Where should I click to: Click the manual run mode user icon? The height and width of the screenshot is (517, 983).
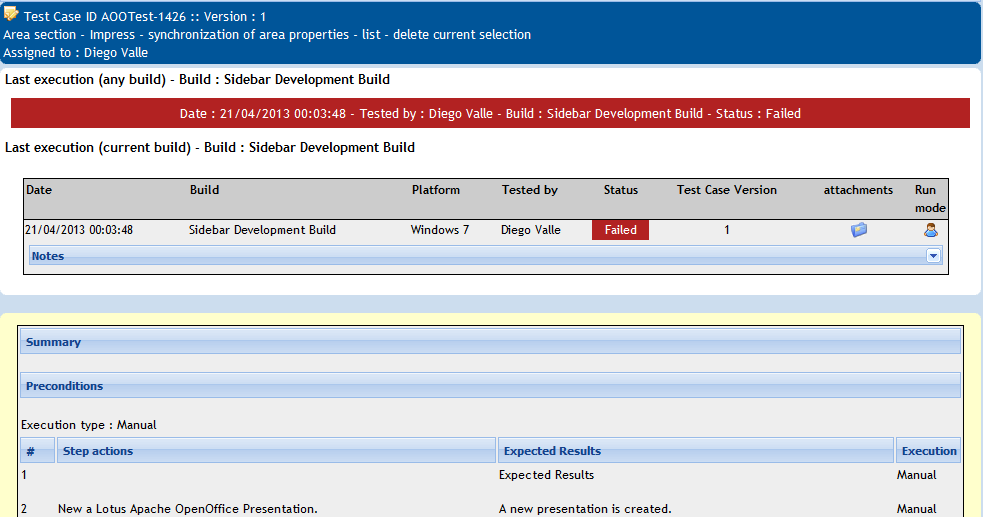(931, 230)
